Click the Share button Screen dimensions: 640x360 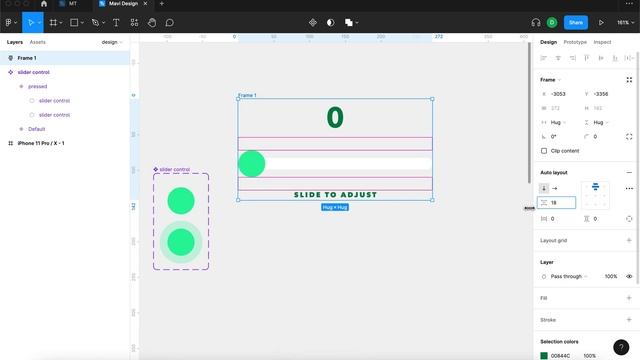(576, 23)
